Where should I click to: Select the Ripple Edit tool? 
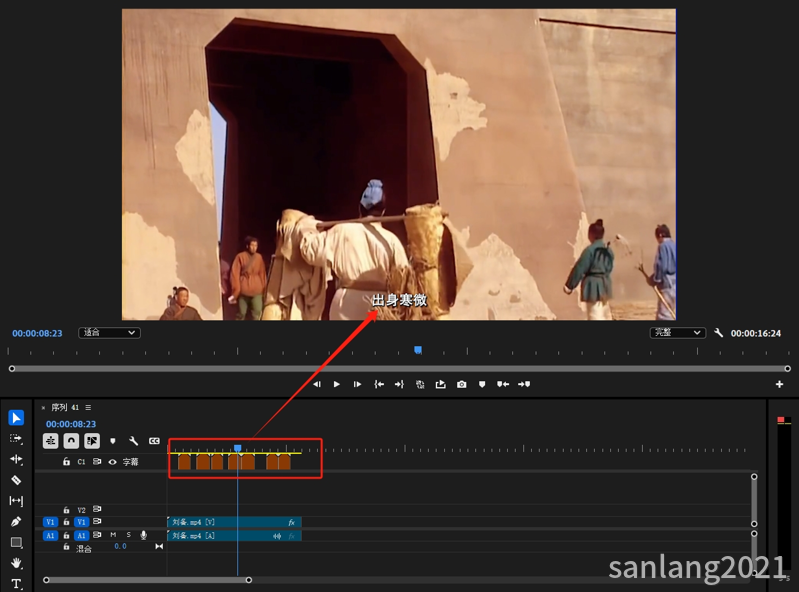[x=16, y=459]
